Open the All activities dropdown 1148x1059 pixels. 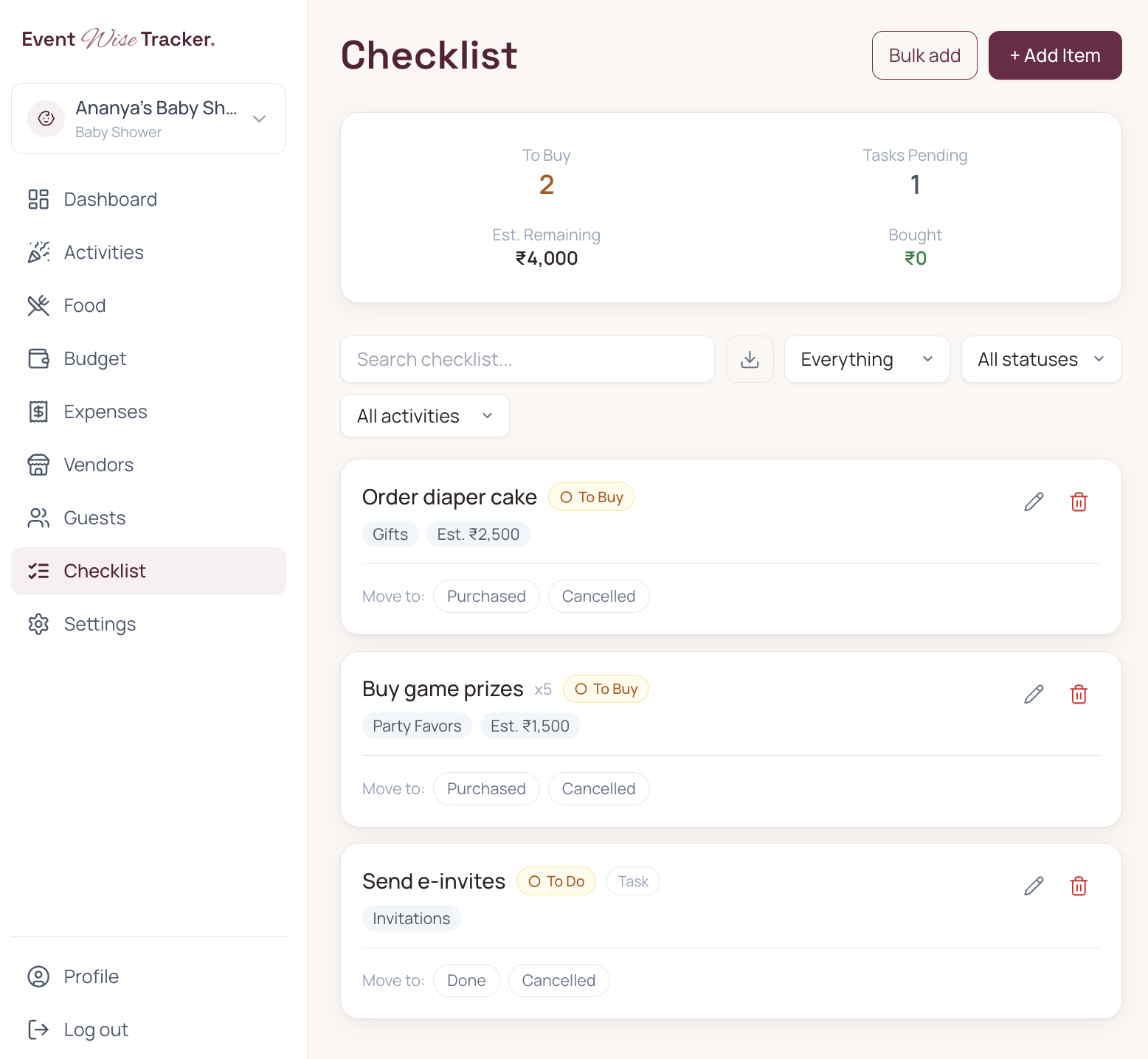pyautogui.click(x=425, y=416)
